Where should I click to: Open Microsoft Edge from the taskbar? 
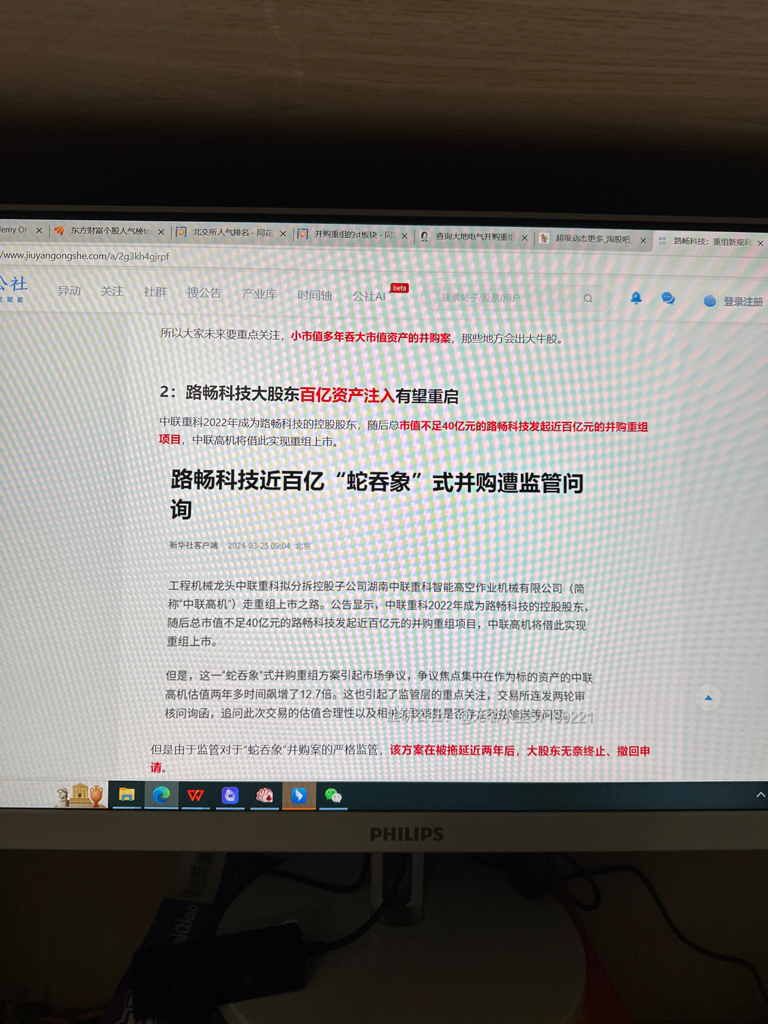161,794
